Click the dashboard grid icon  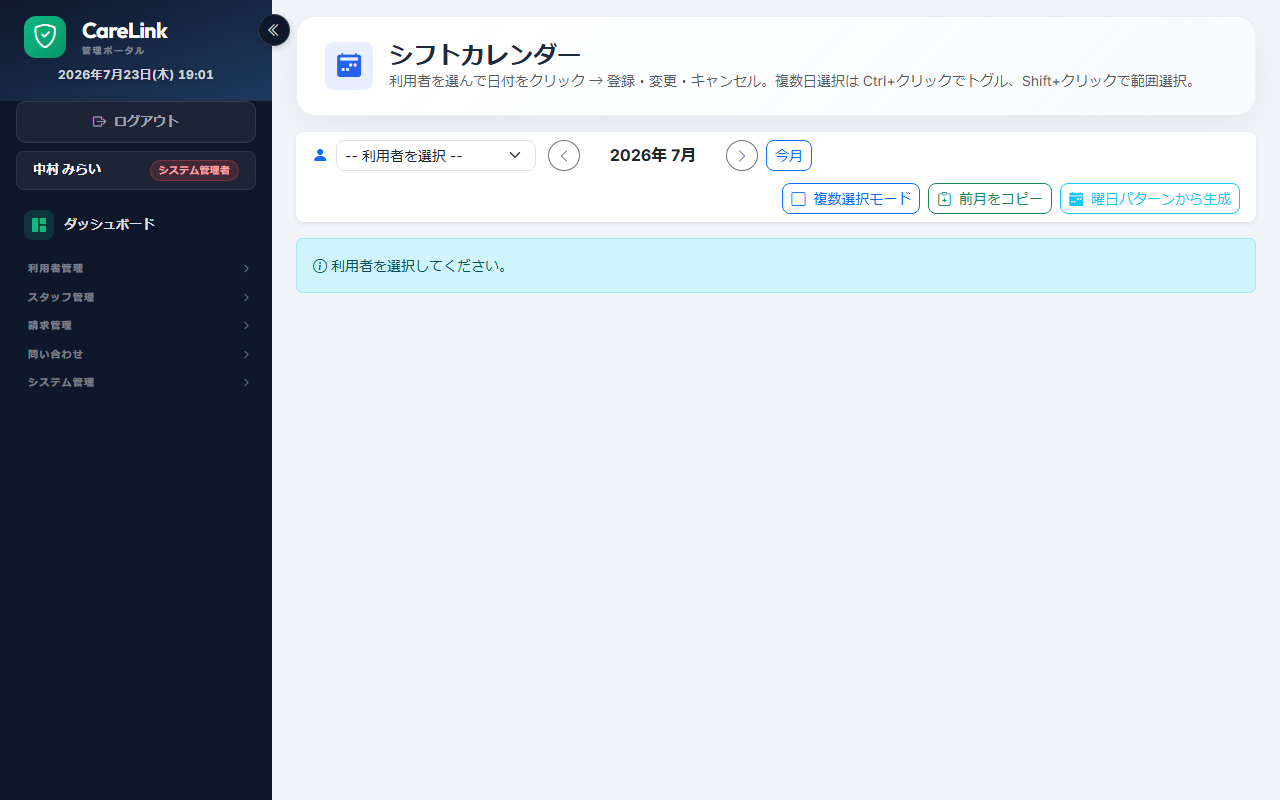tap(39, 225)
